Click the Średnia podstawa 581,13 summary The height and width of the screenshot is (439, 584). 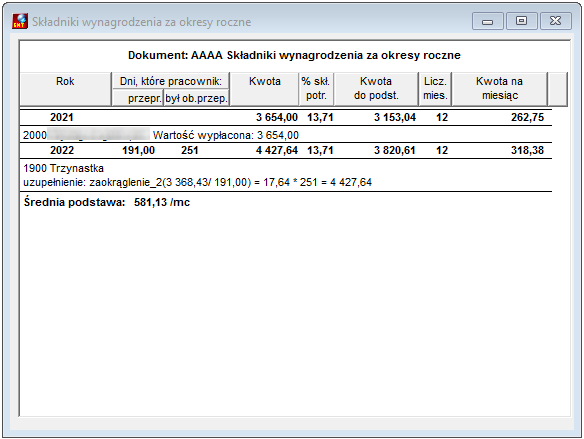[x=107, y=202]
